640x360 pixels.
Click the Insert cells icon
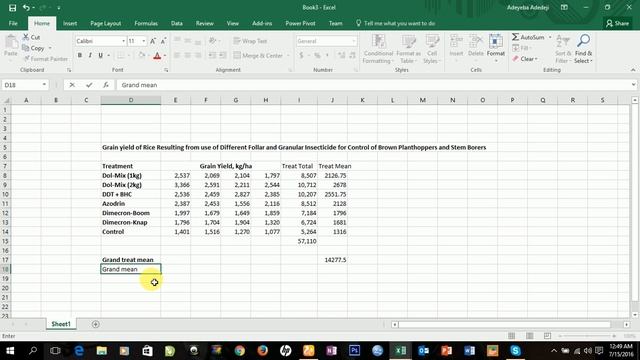point(456,42)
